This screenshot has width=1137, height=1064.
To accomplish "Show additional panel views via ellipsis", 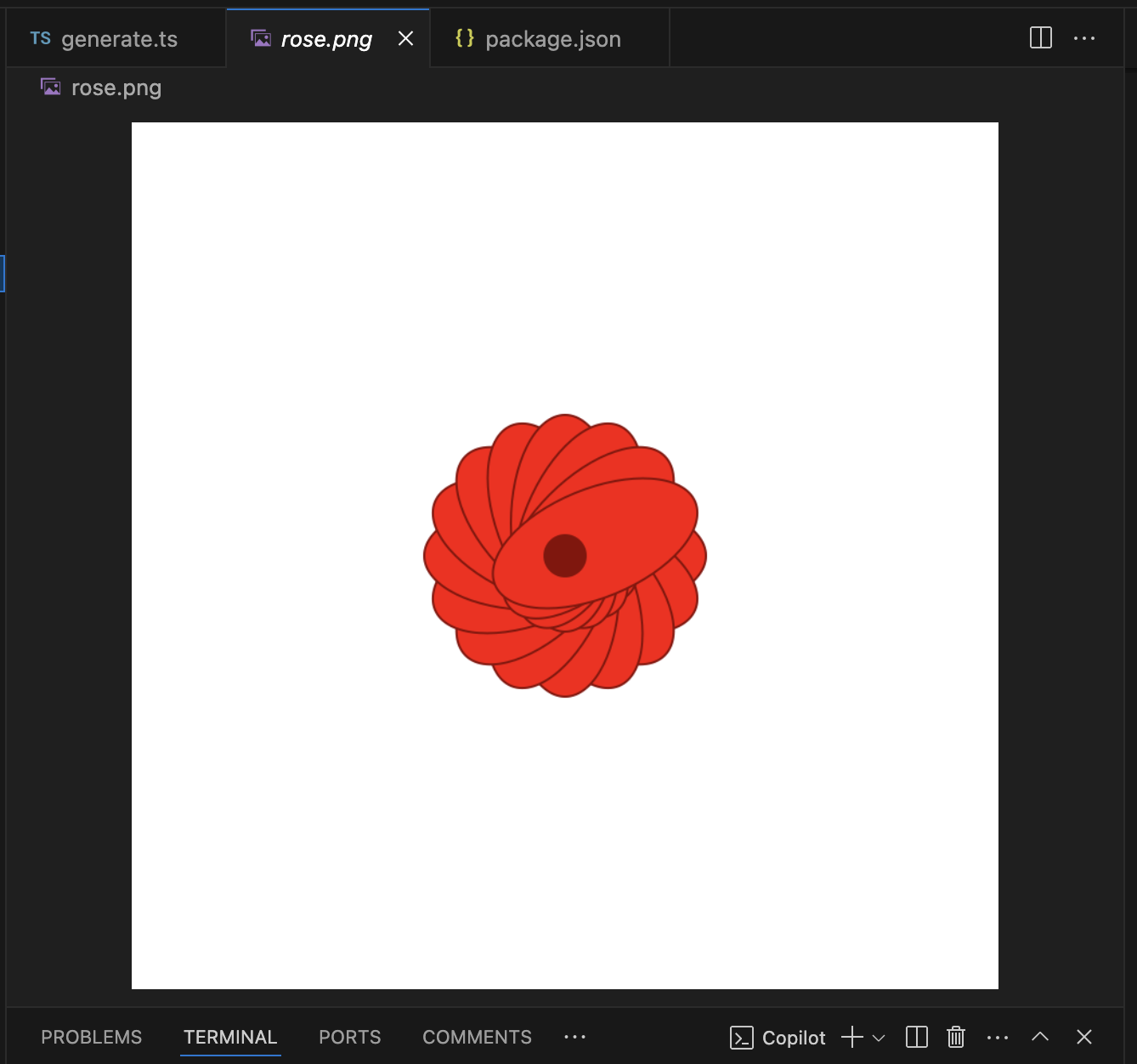I will (x=575, y=1037).
